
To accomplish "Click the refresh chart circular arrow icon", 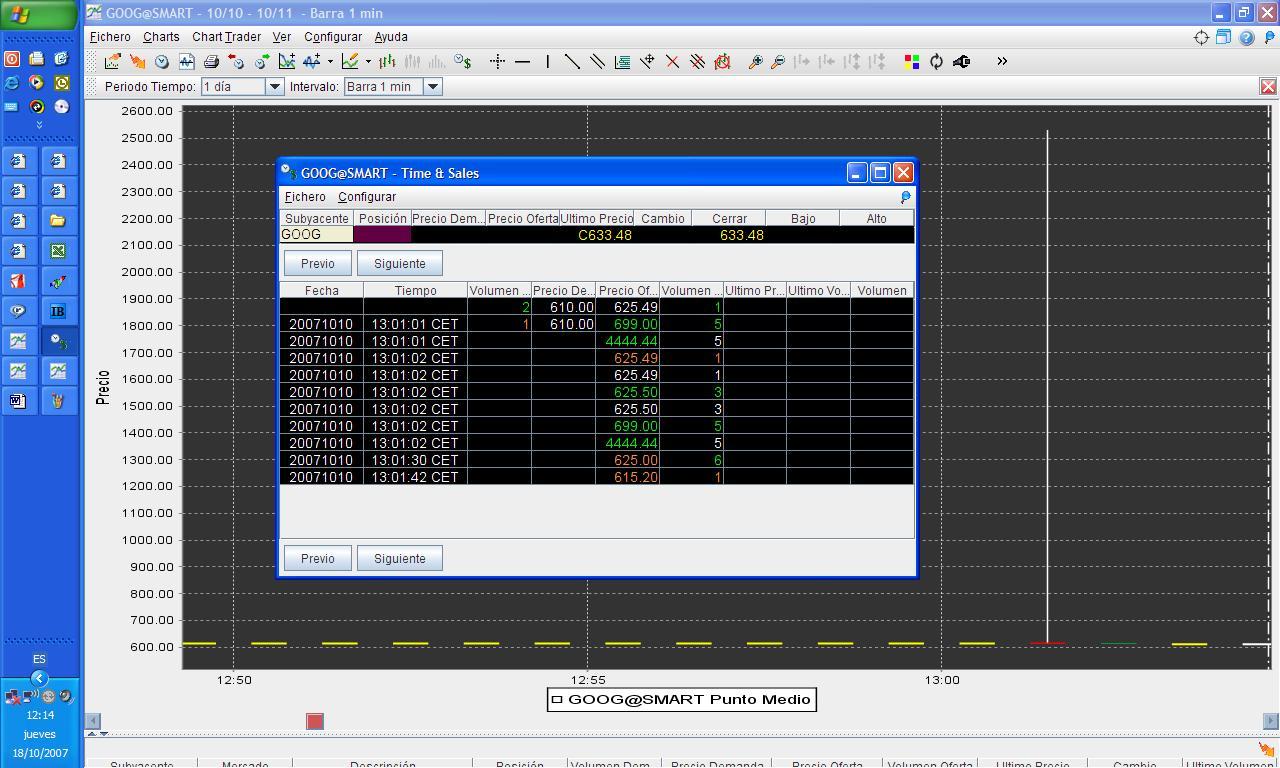I will pos(936,62).
